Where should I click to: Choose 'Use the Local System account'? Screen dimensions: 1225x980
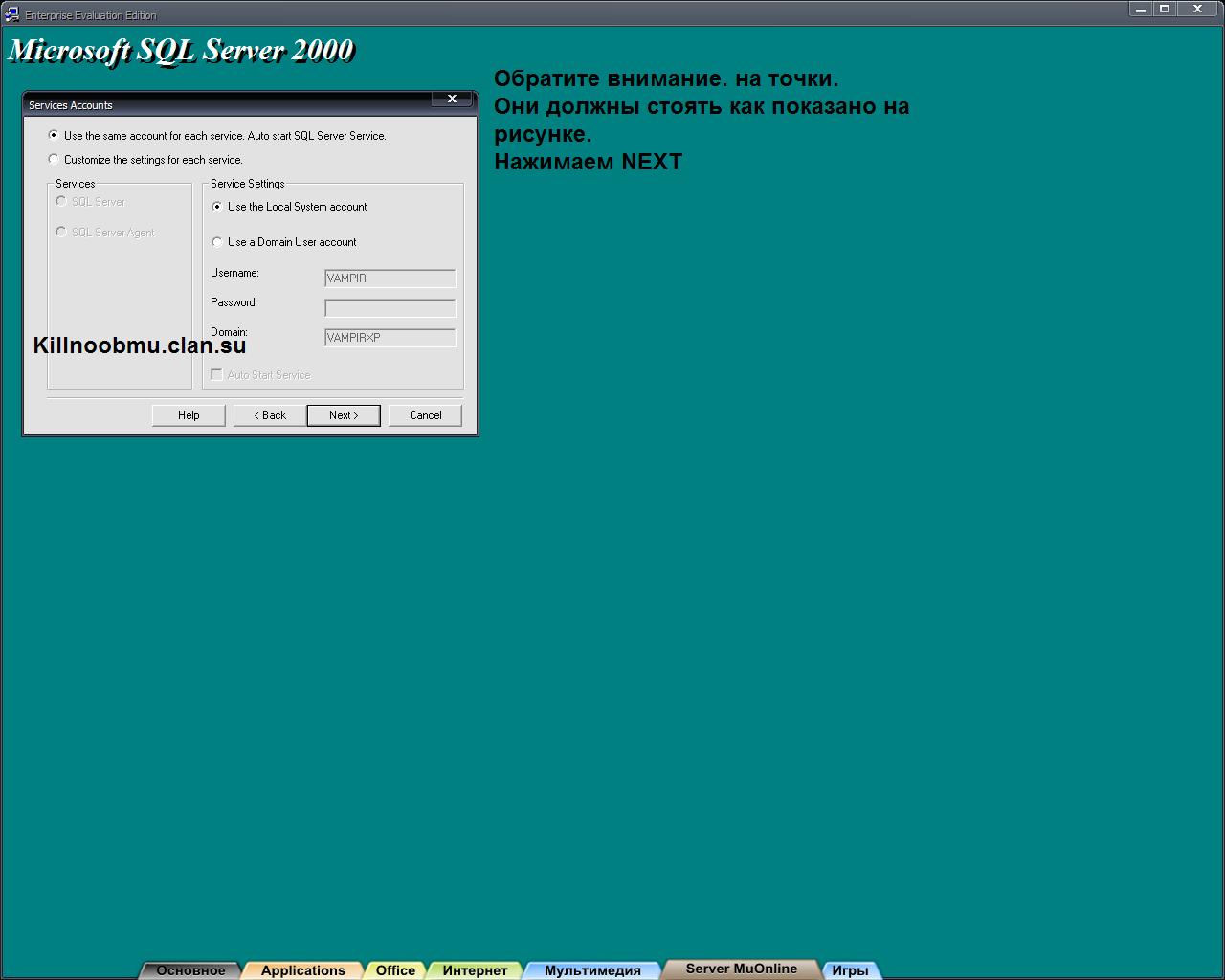coord(217,207)
